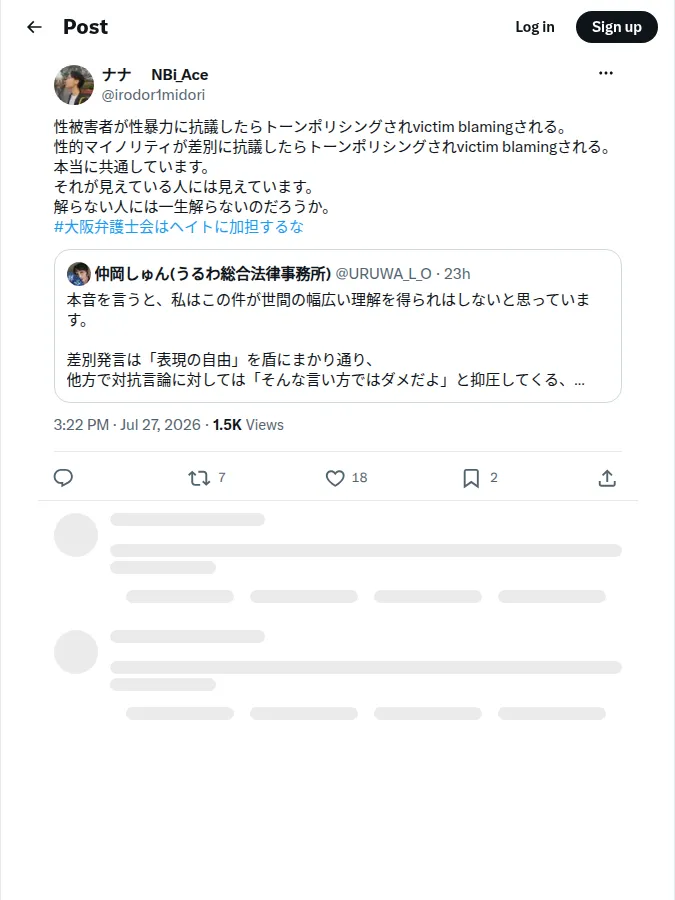Viewport: 675px width, 900px height.
Task: Open ナナ NBi_Ace profile avatar
Action: 74,85
